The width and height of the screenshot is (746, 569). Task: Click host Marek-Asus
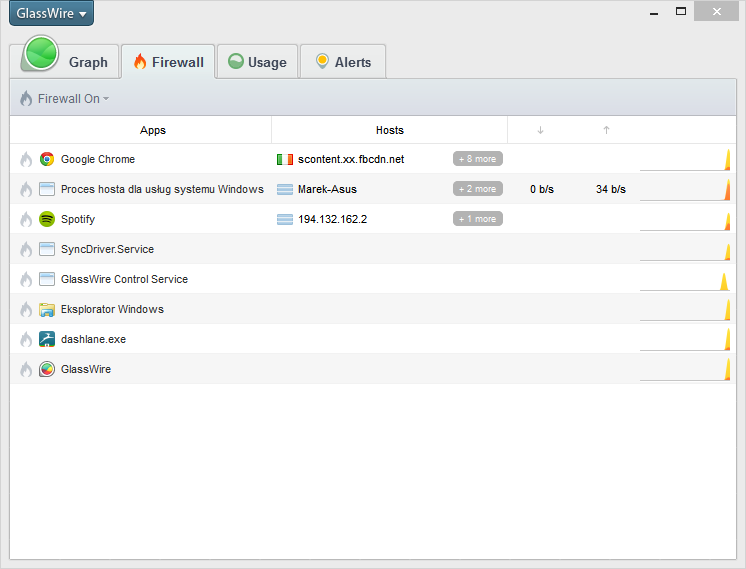[327, 189]
